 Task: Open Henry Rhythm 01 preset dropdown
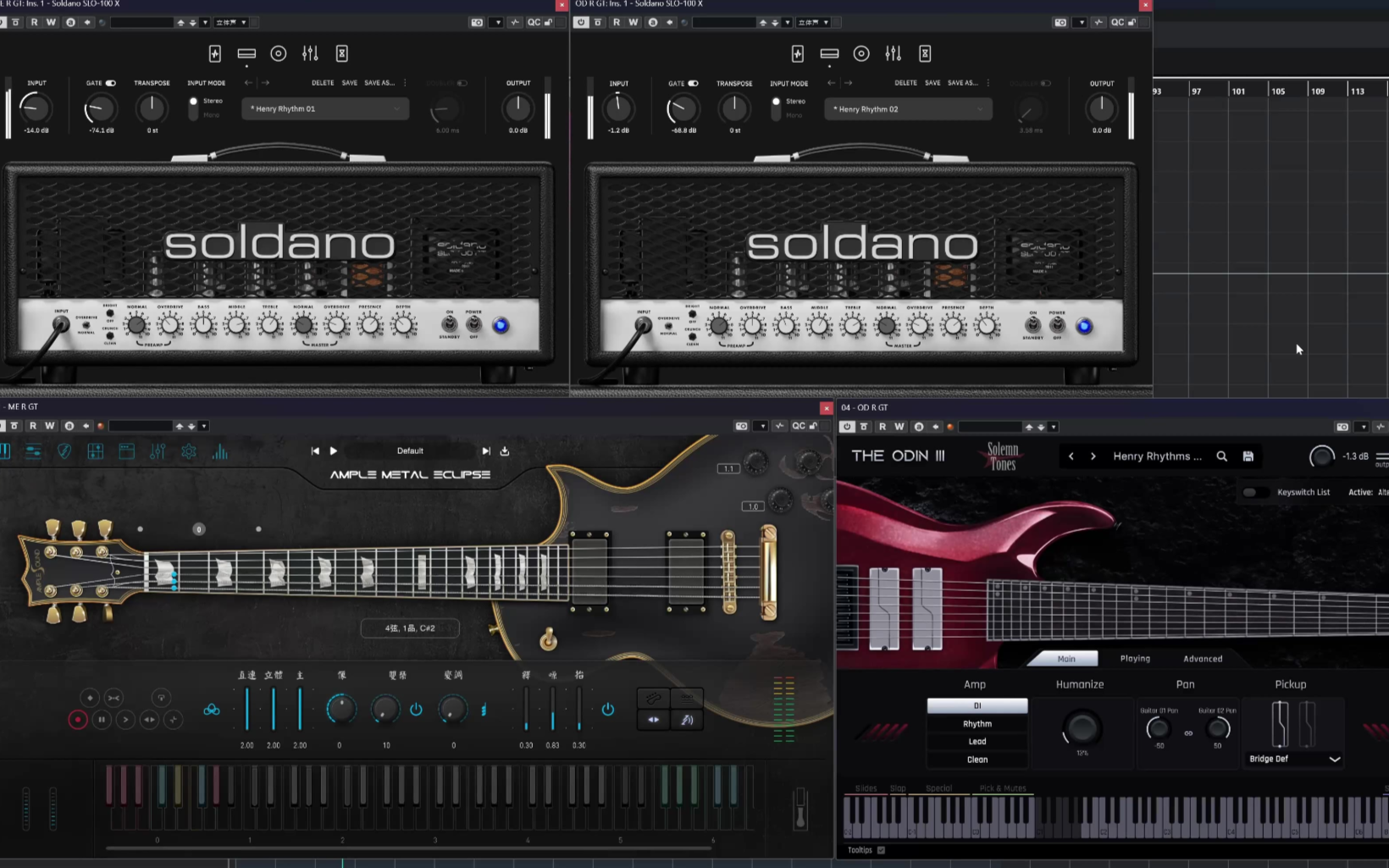pos(325,108)
